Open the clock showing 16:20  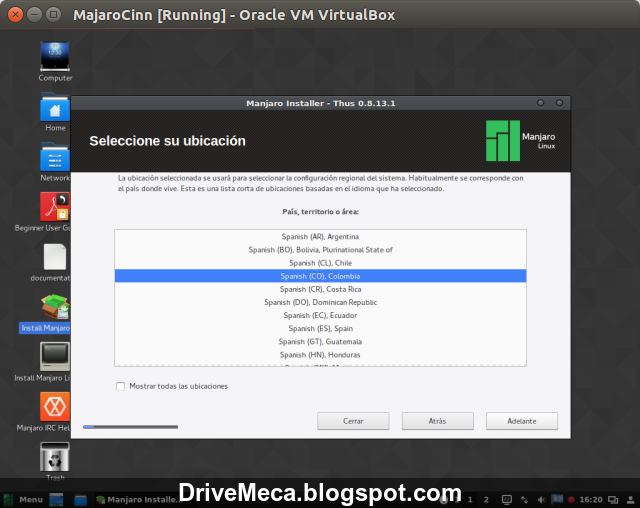point(591,499)
